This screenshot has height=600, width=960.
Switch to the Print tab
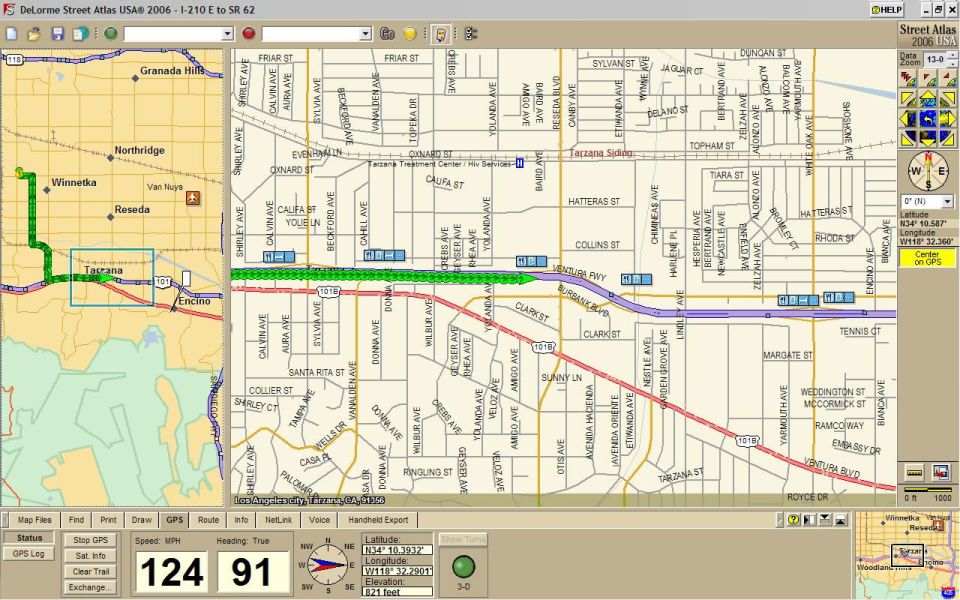click(108, 520)
